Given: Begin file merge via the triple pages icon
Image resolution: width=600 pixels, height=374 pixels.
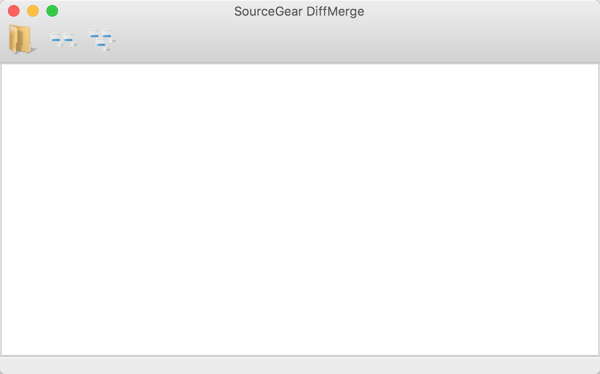Looking at the screenshot, I should [x=102, y=40].
